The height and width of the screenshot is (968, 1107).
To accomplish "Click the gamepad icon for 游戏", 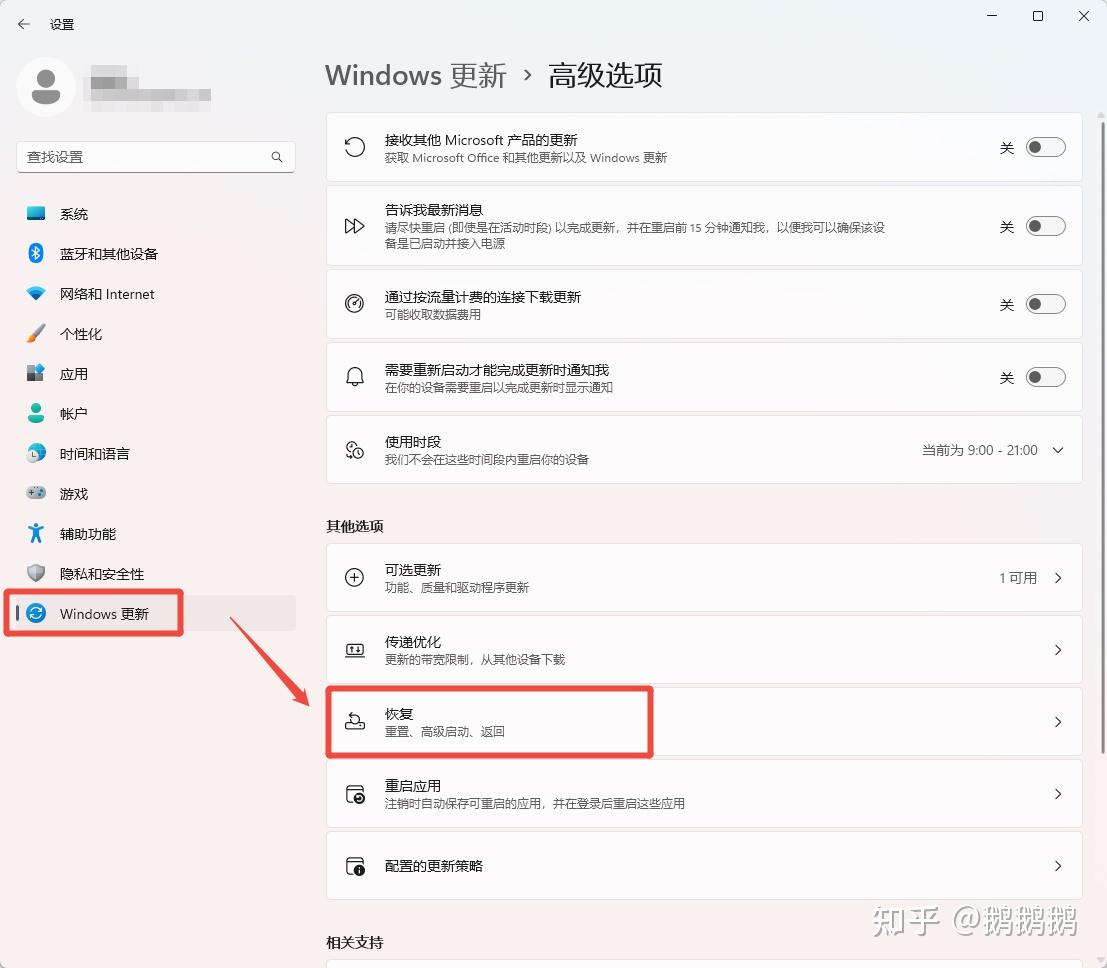I will click(x=36, y=493).
